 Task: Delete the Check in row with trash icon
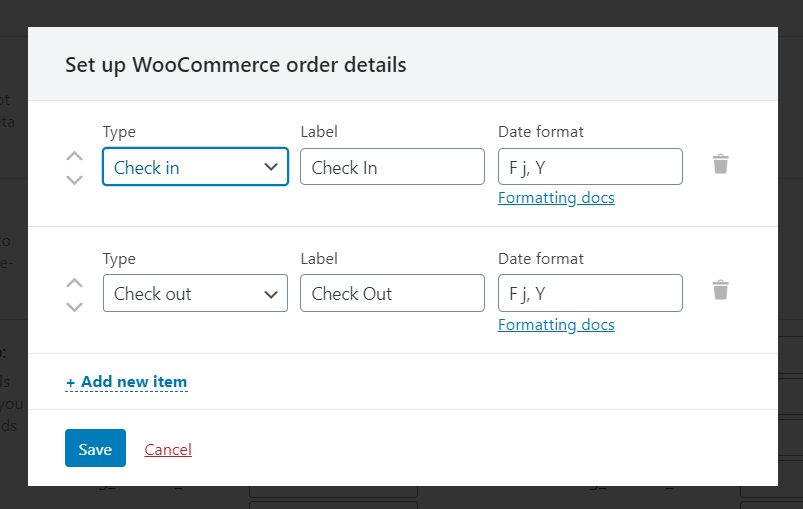[x=720, y=164]
